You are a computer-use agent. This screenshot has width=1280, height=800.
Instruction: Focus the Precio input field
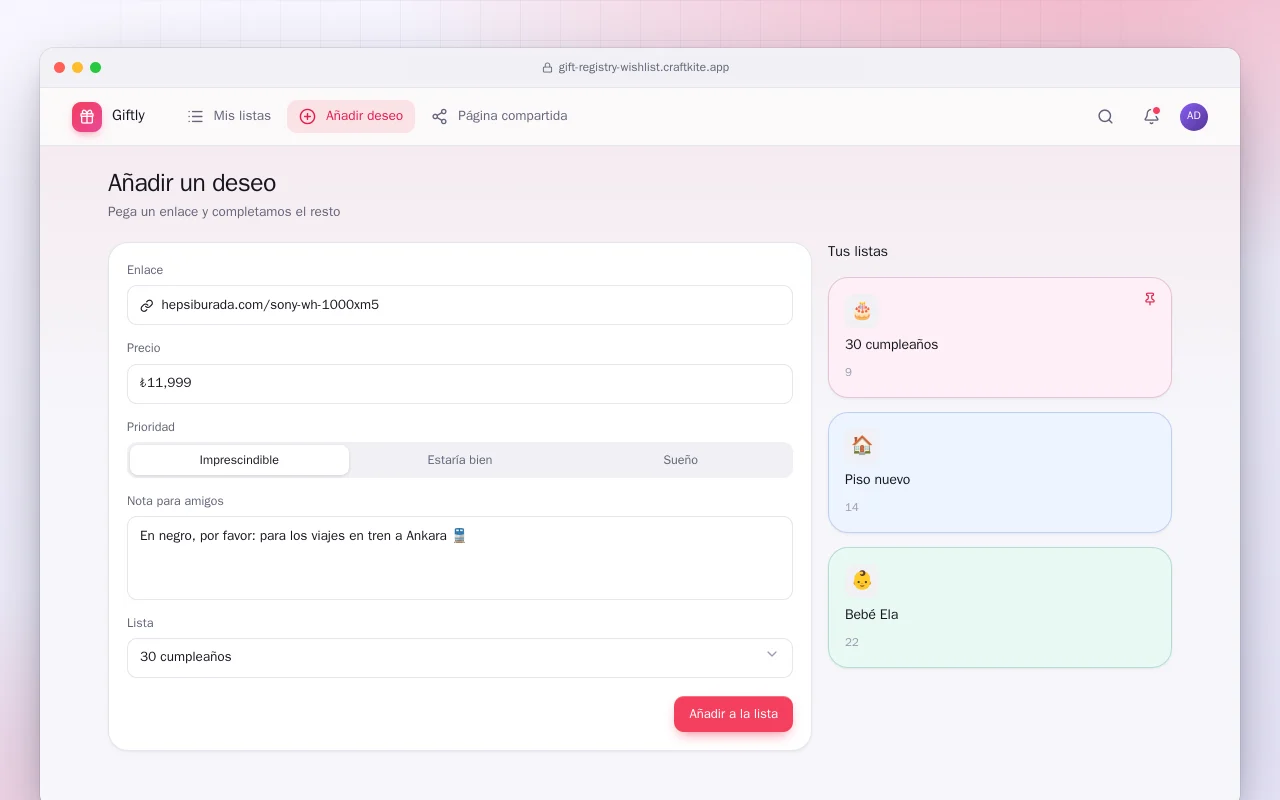coord(460,384)
